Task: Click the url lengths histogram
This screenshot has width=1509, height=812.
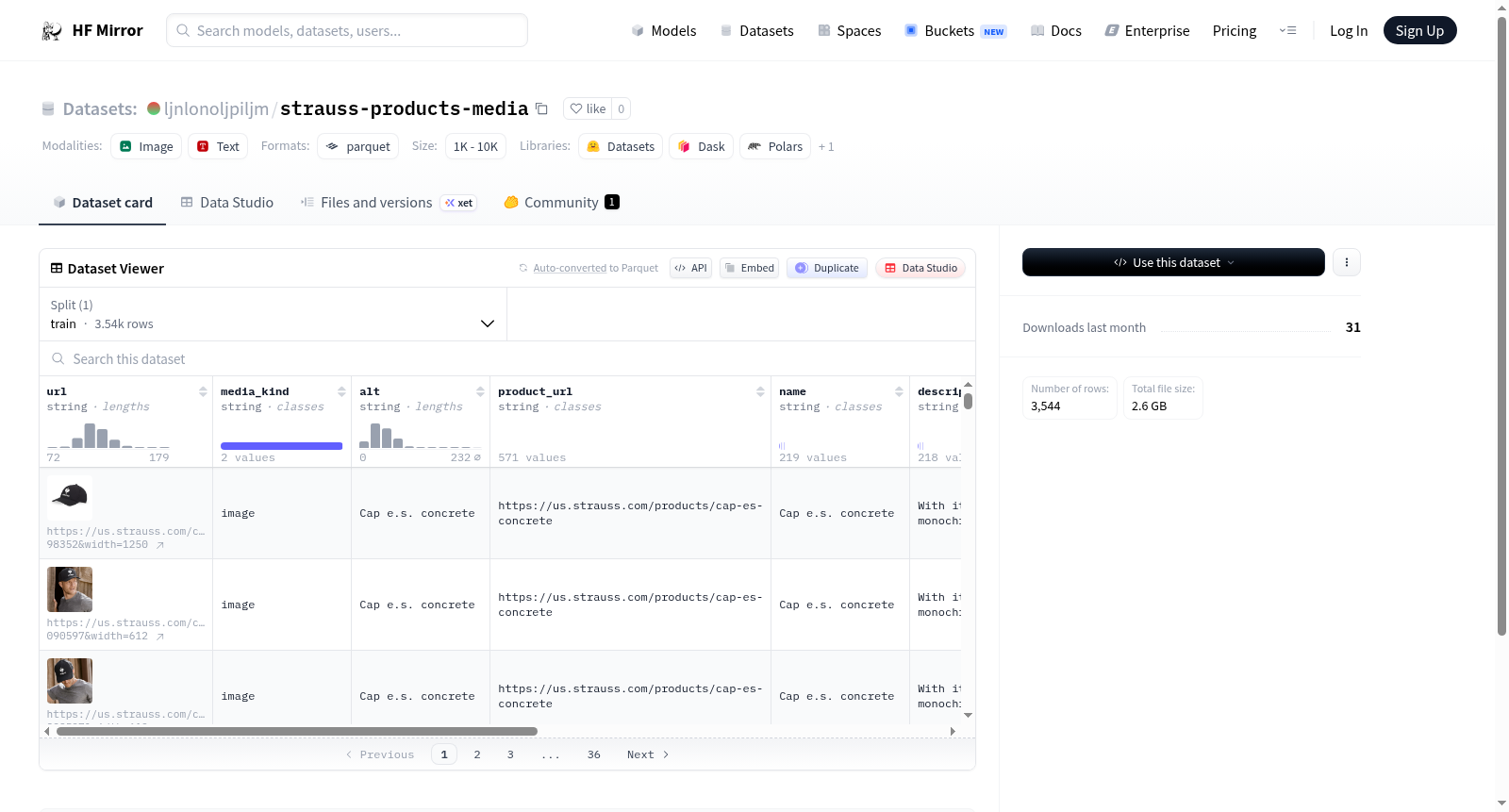Action: [108, 435]
